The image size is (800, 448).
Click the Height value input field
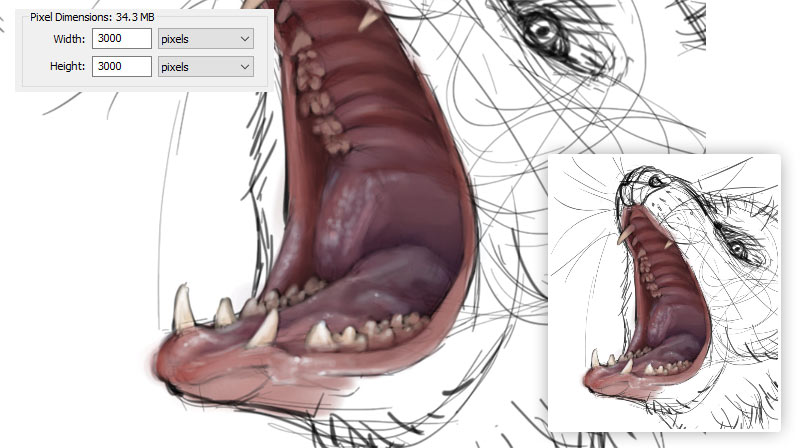[122, 66]
